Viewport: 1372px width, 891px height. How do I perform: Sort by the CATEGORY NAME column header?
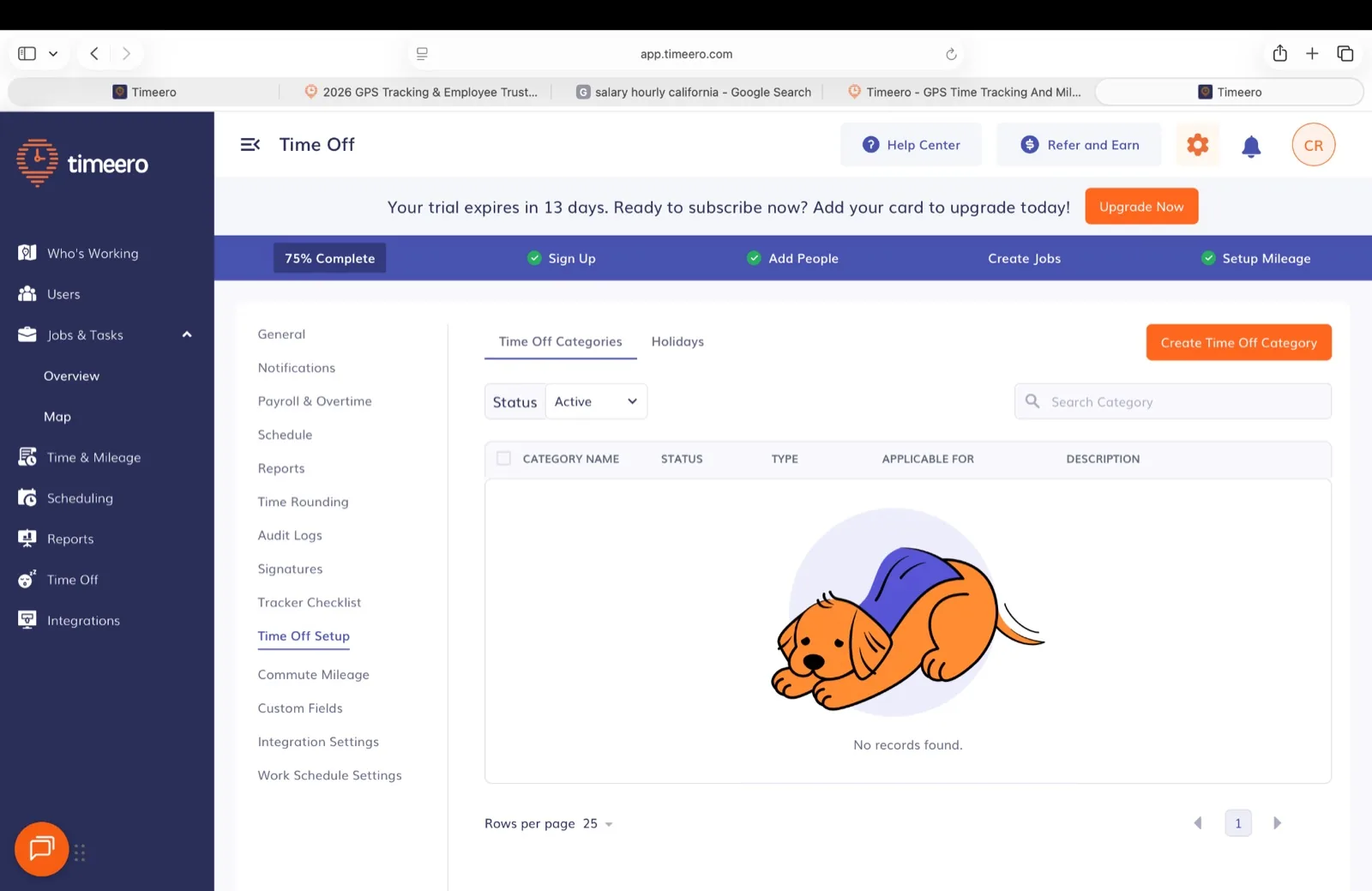point(570,459)
